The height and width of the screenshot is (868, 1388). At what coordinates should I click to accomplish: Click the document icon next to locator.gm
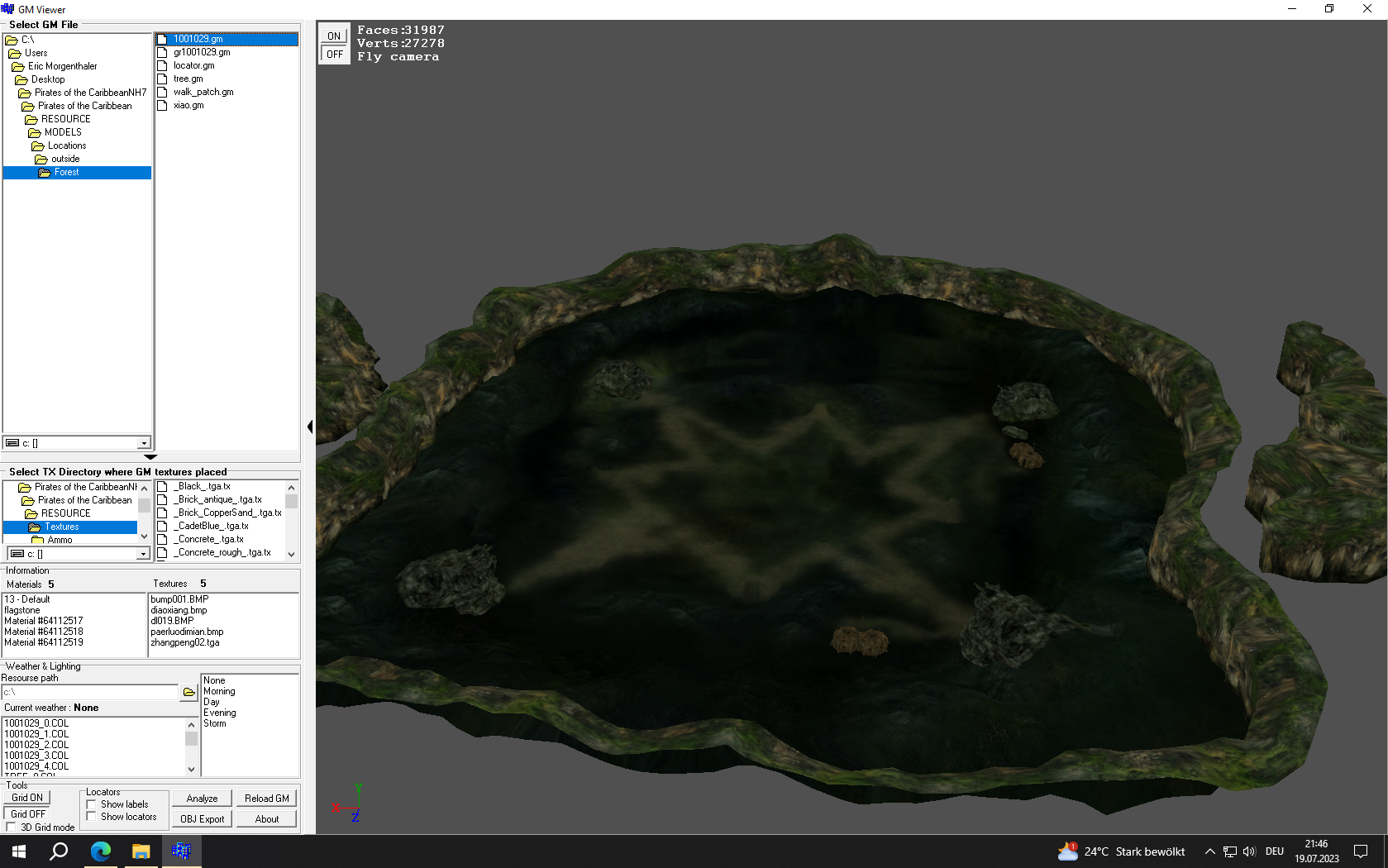(162, 65)
